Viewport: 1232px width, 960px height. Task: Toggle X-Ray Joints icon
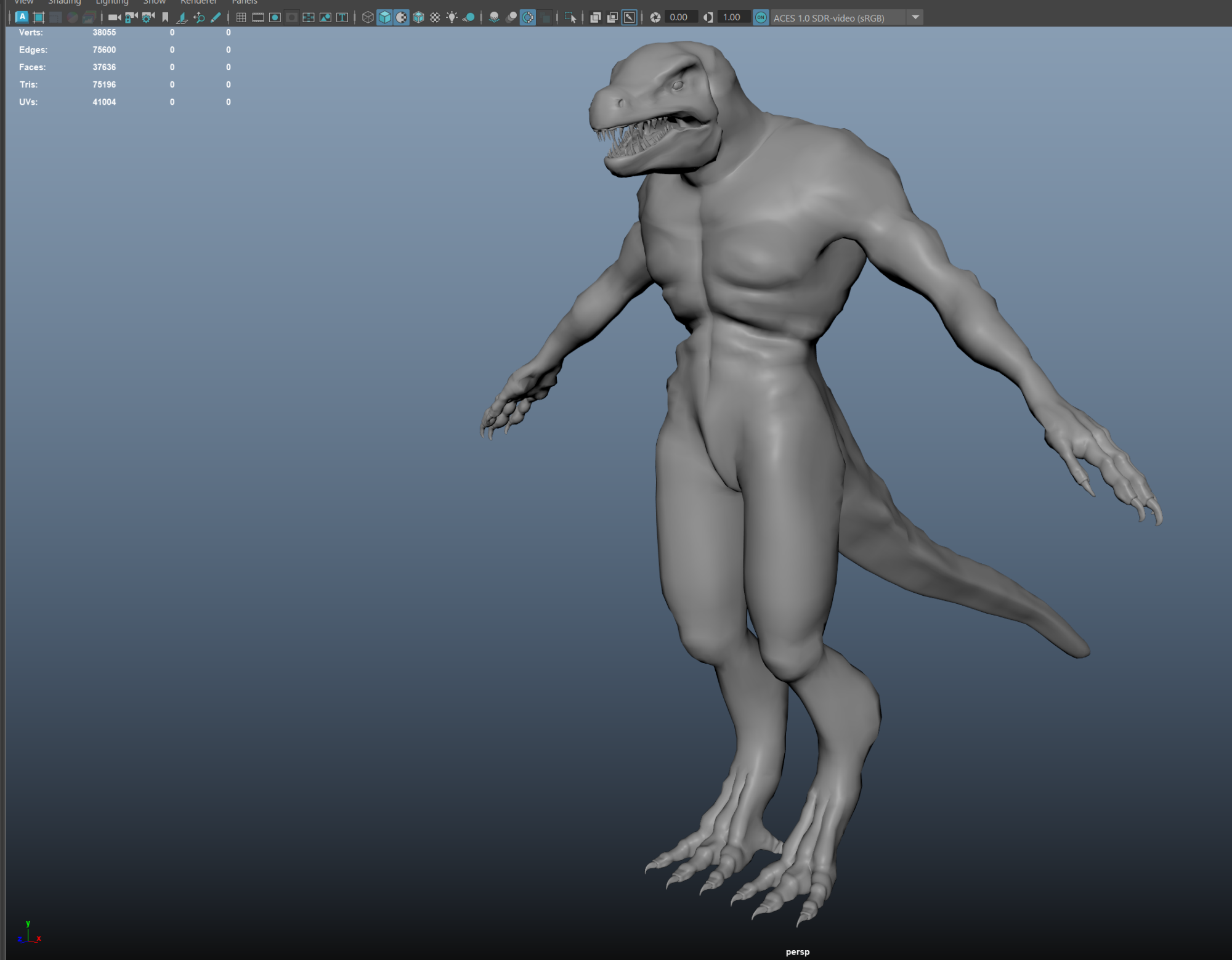click(629, 17)
